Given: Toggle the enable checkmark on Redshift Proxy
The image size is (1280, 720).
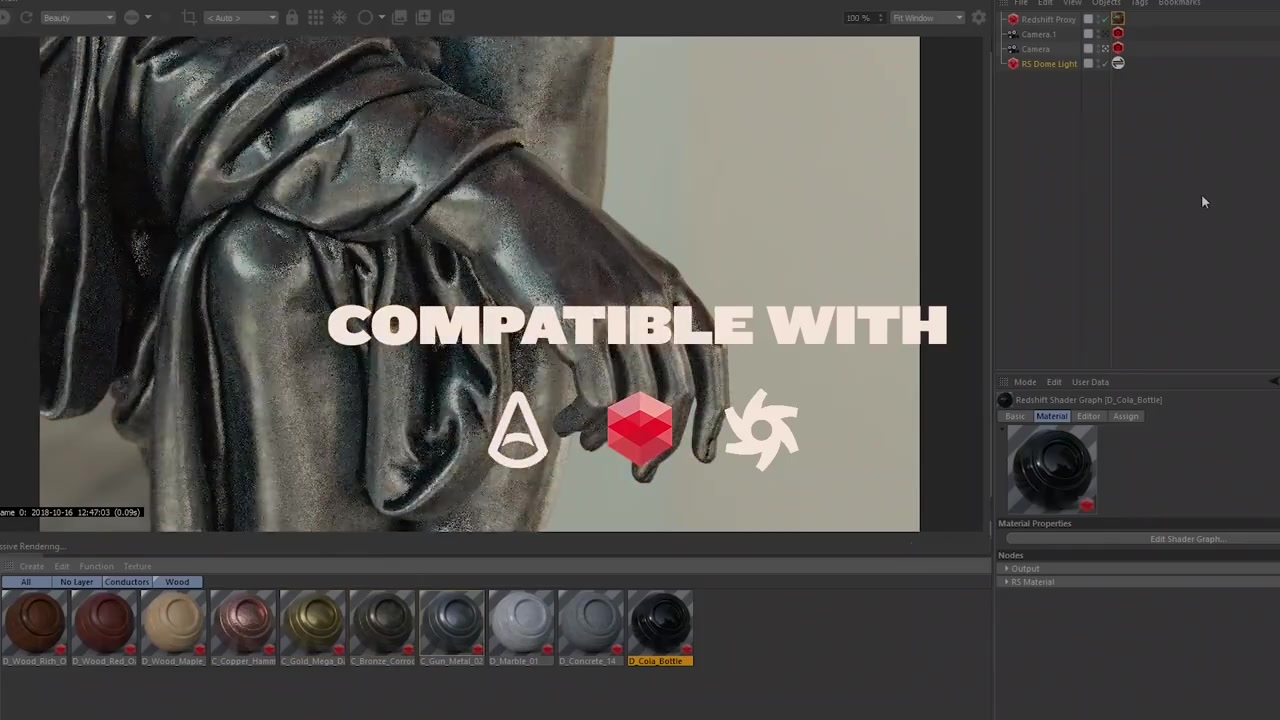Looking at the screenshot, I should pyautogui.click(x=1105, y=19).
